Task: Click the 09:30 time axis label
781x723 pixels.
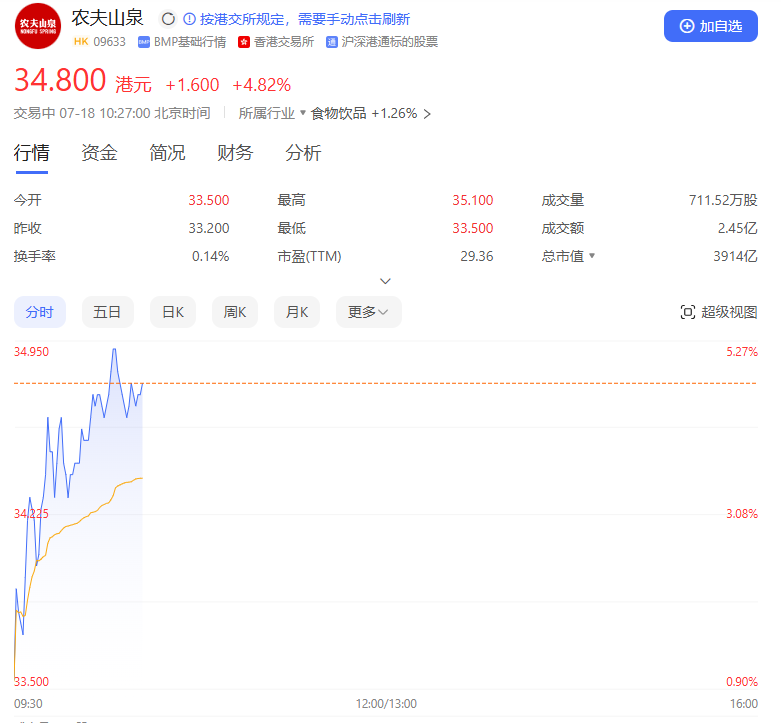Action: coord(28,704)
